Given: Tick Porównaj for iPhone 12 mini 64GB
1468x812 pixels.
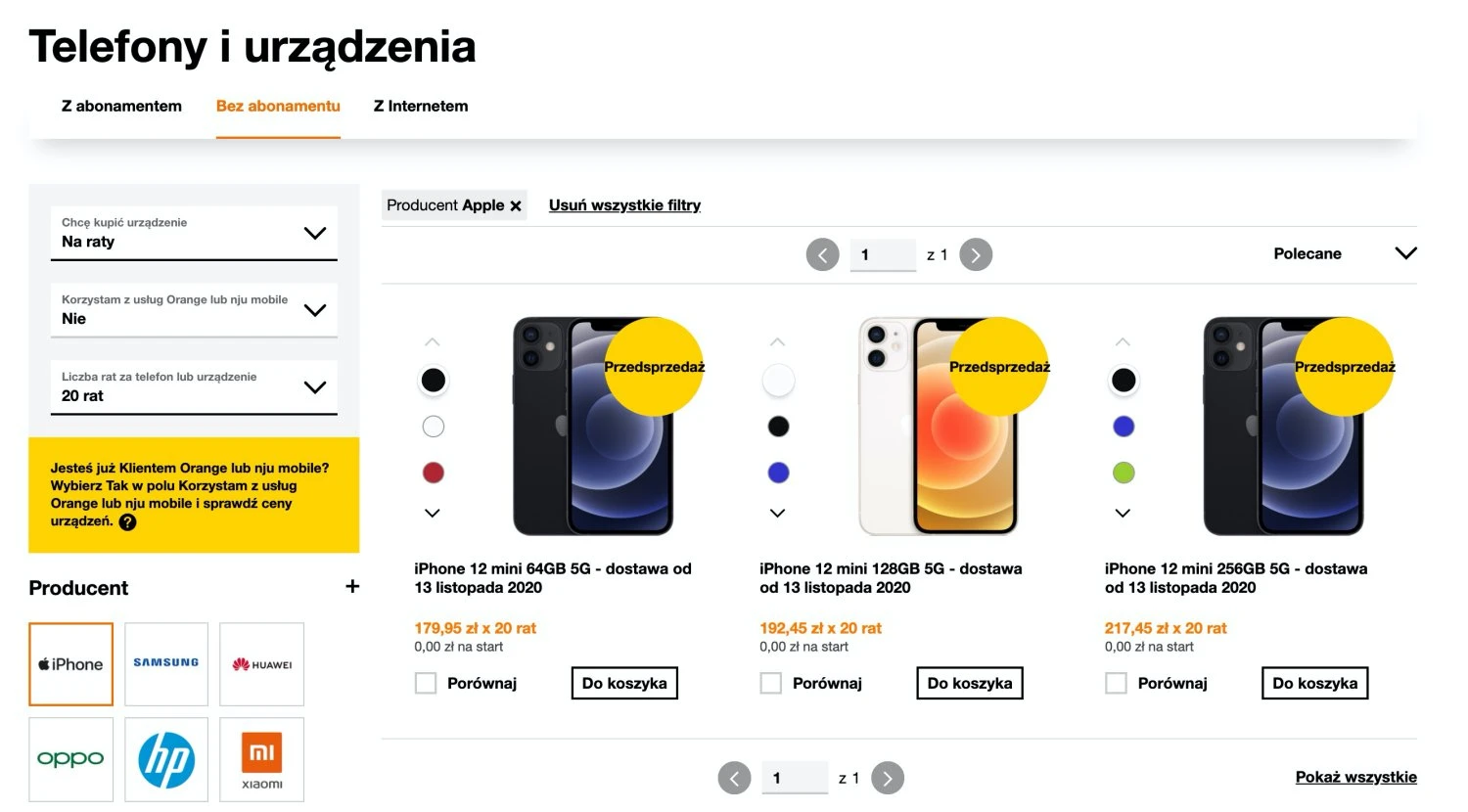Looking at the screenshot, I should (426, 683).
